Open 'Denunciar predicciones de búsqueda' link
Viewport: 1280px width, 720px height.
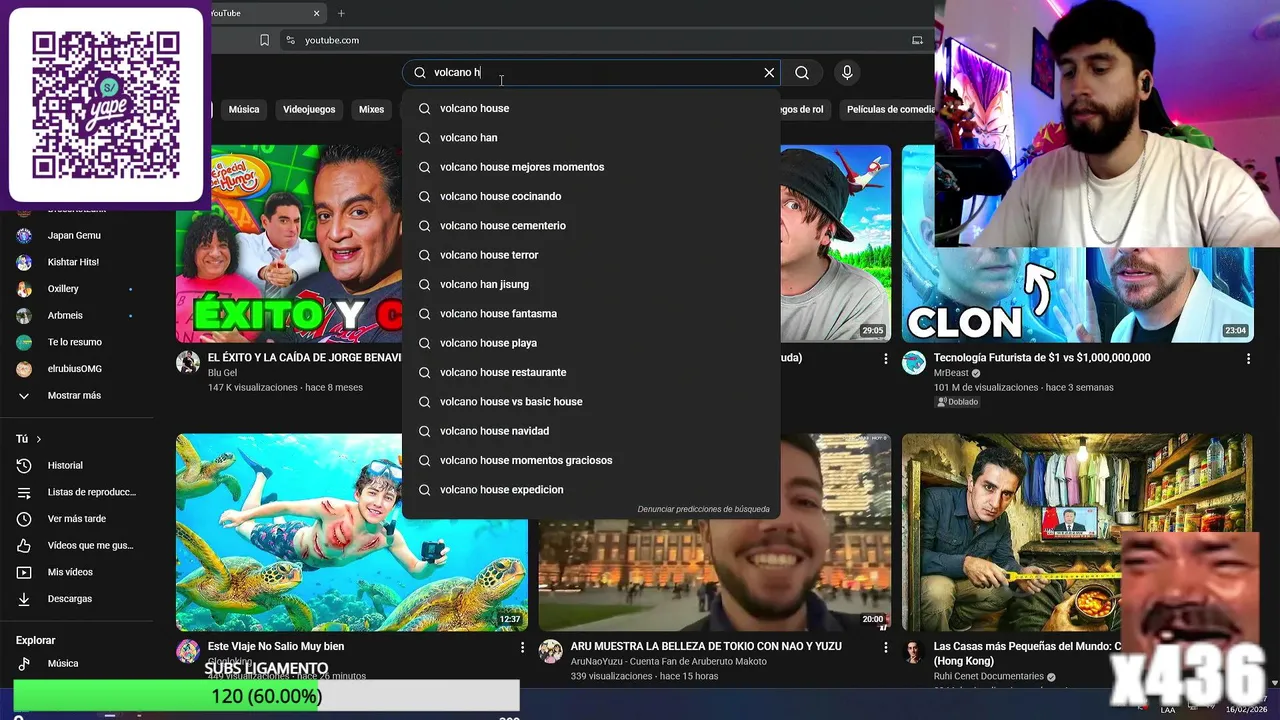(703, 509)
